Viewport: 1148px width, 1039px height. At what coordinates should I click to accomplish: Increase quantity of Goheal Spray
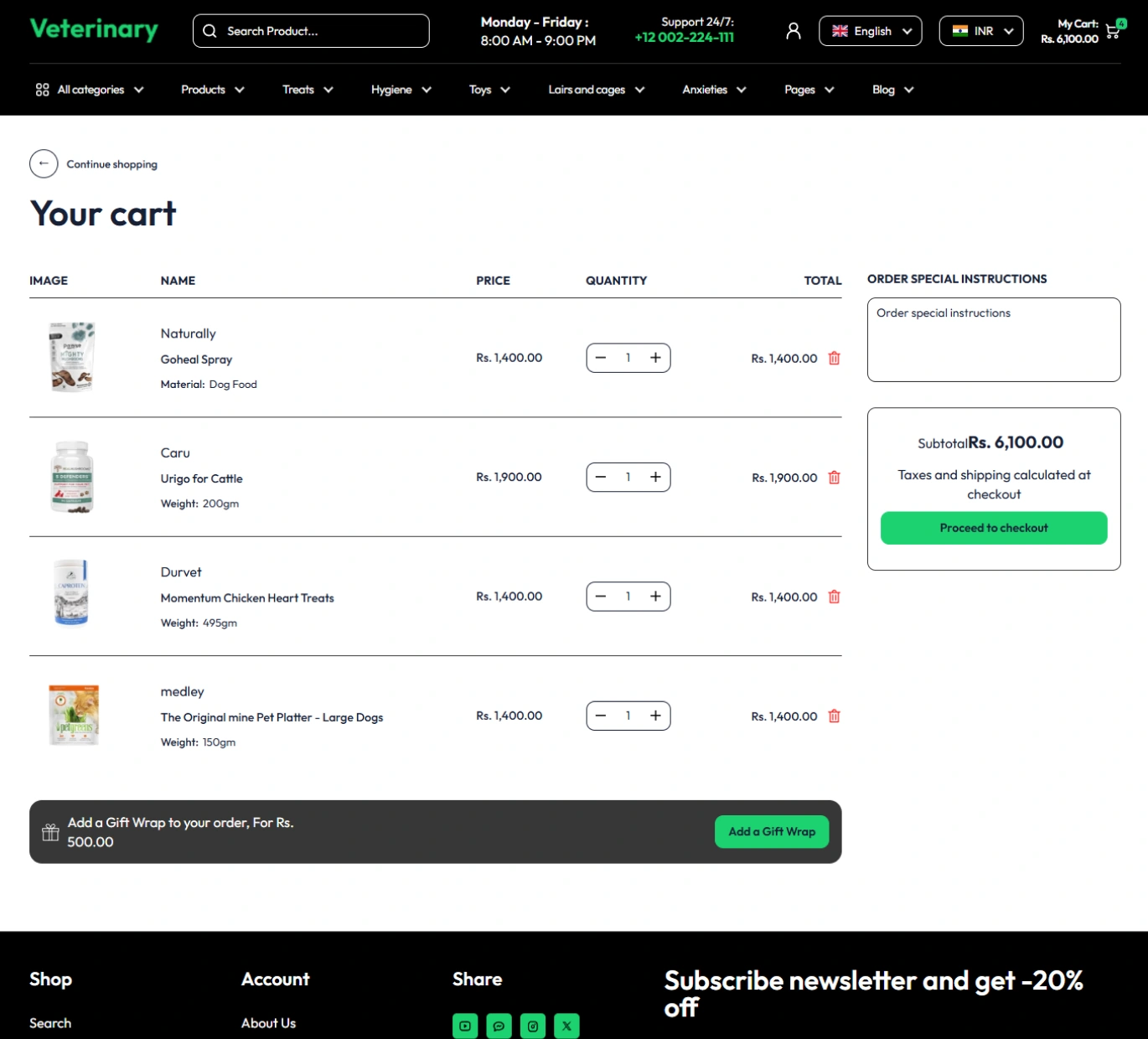[655, 358]
